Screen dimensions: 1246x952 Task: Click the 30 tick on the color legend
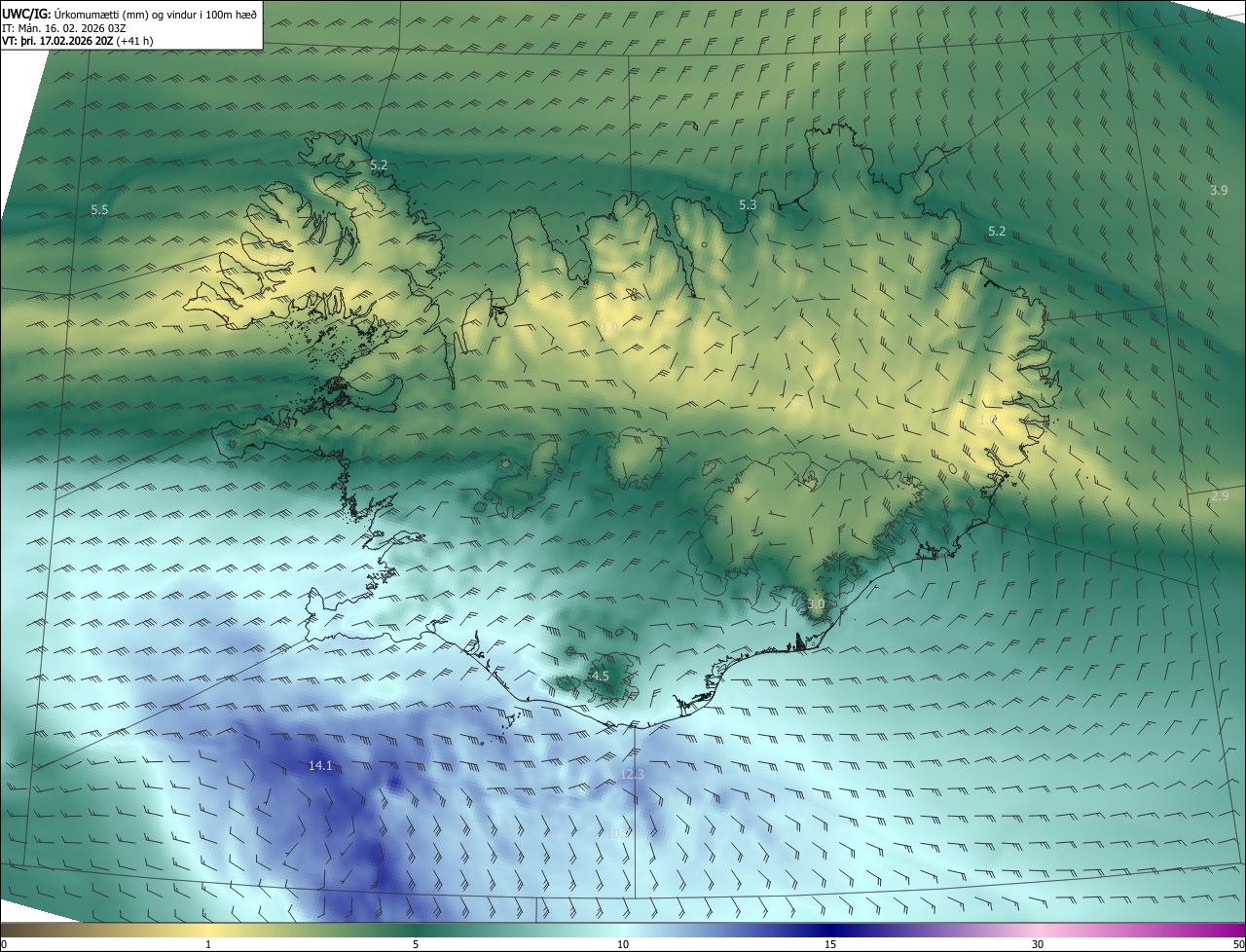point(1038,944)
